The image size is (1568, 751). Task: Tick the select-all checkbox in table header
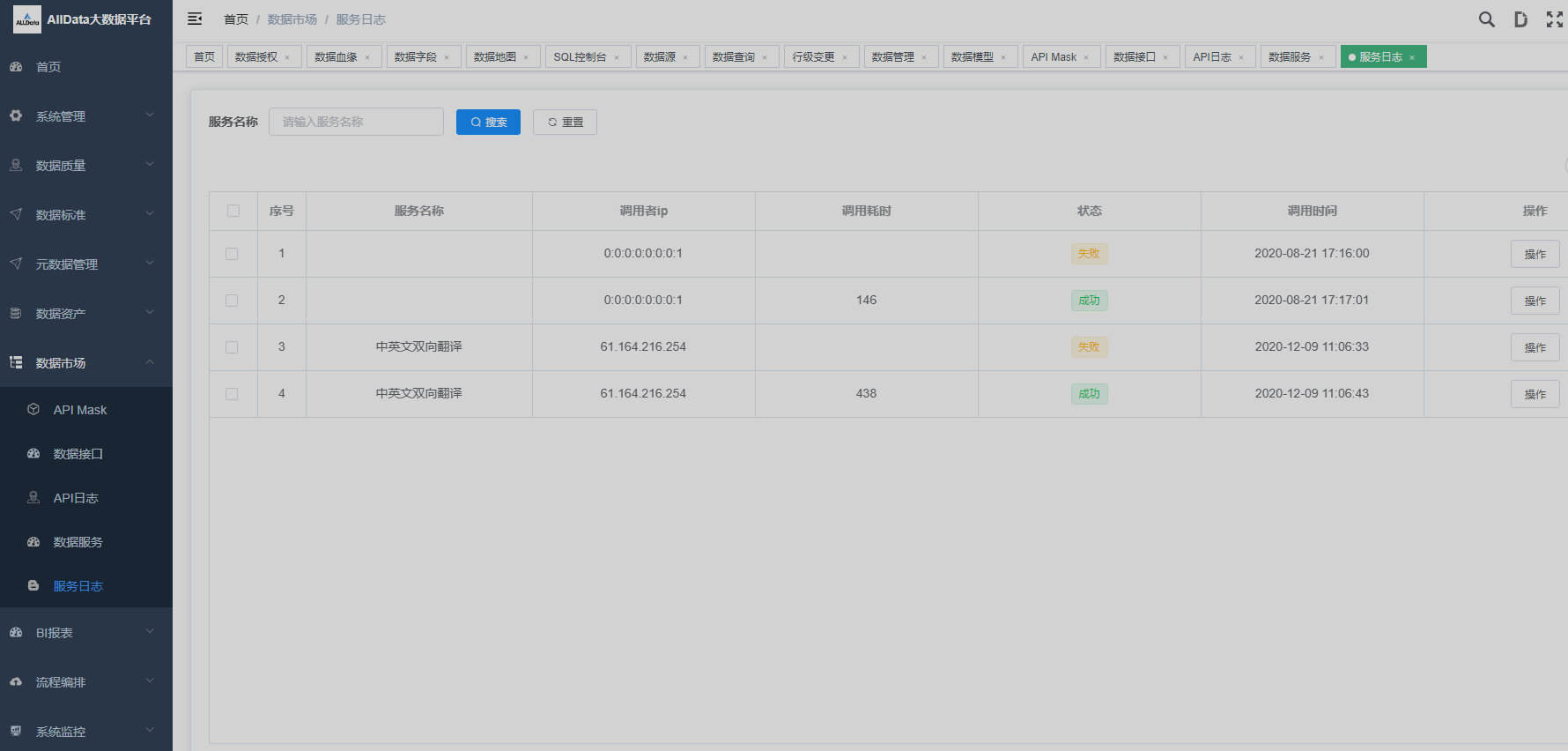tap(233, 211)
